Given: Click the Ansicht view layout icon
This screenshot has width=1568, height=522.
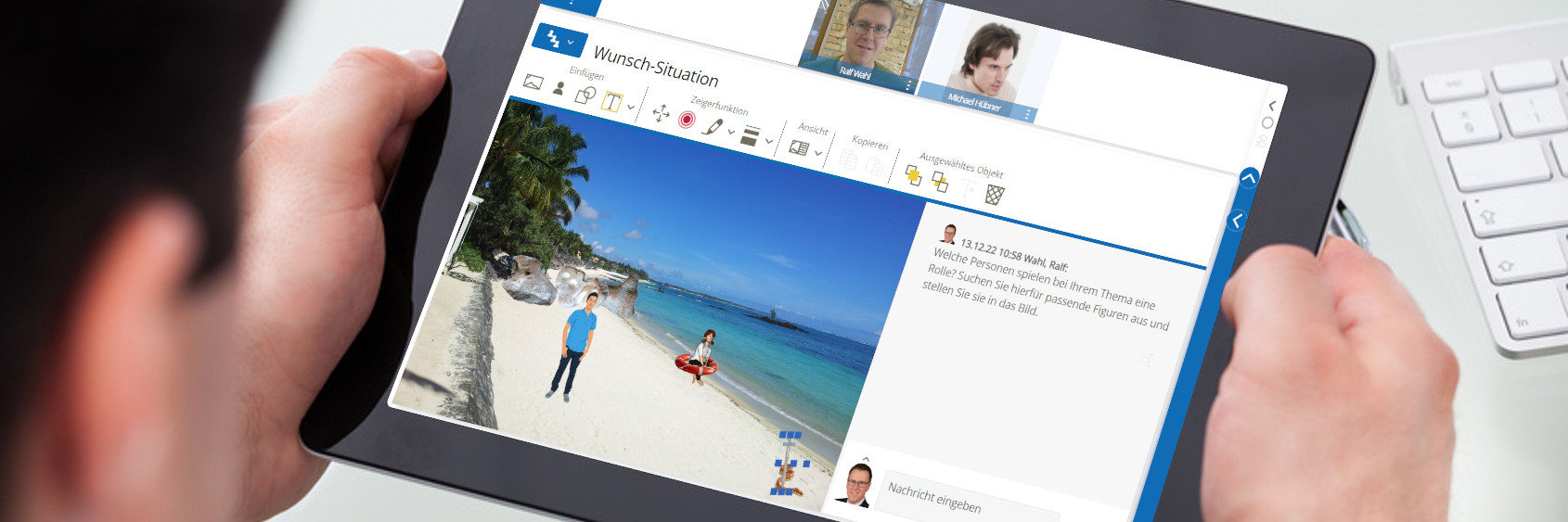Looking at the screenshot, I should 798,147.
